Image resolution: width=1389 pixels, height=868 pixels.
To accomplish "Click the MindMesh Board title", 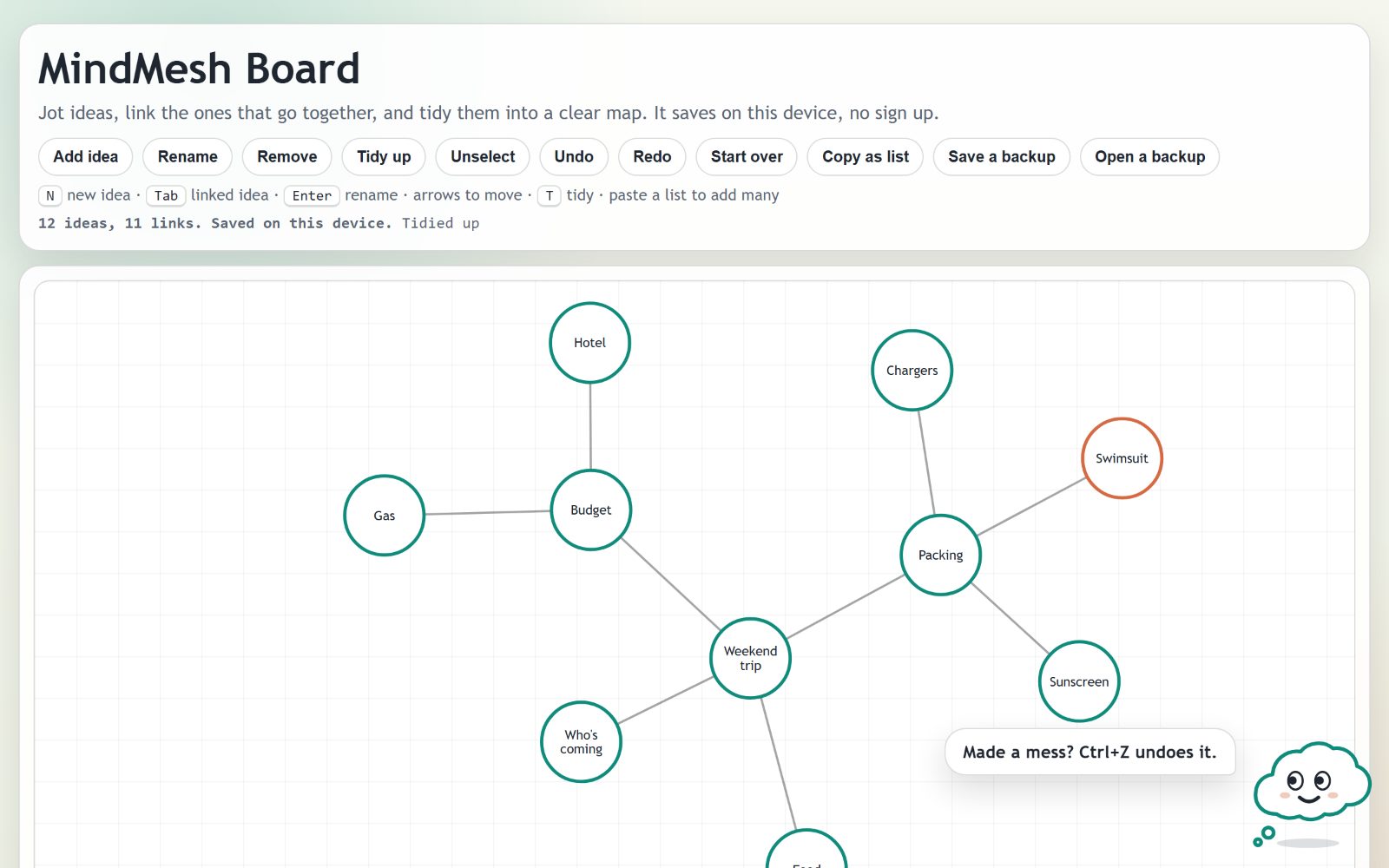I will (199, 69).
